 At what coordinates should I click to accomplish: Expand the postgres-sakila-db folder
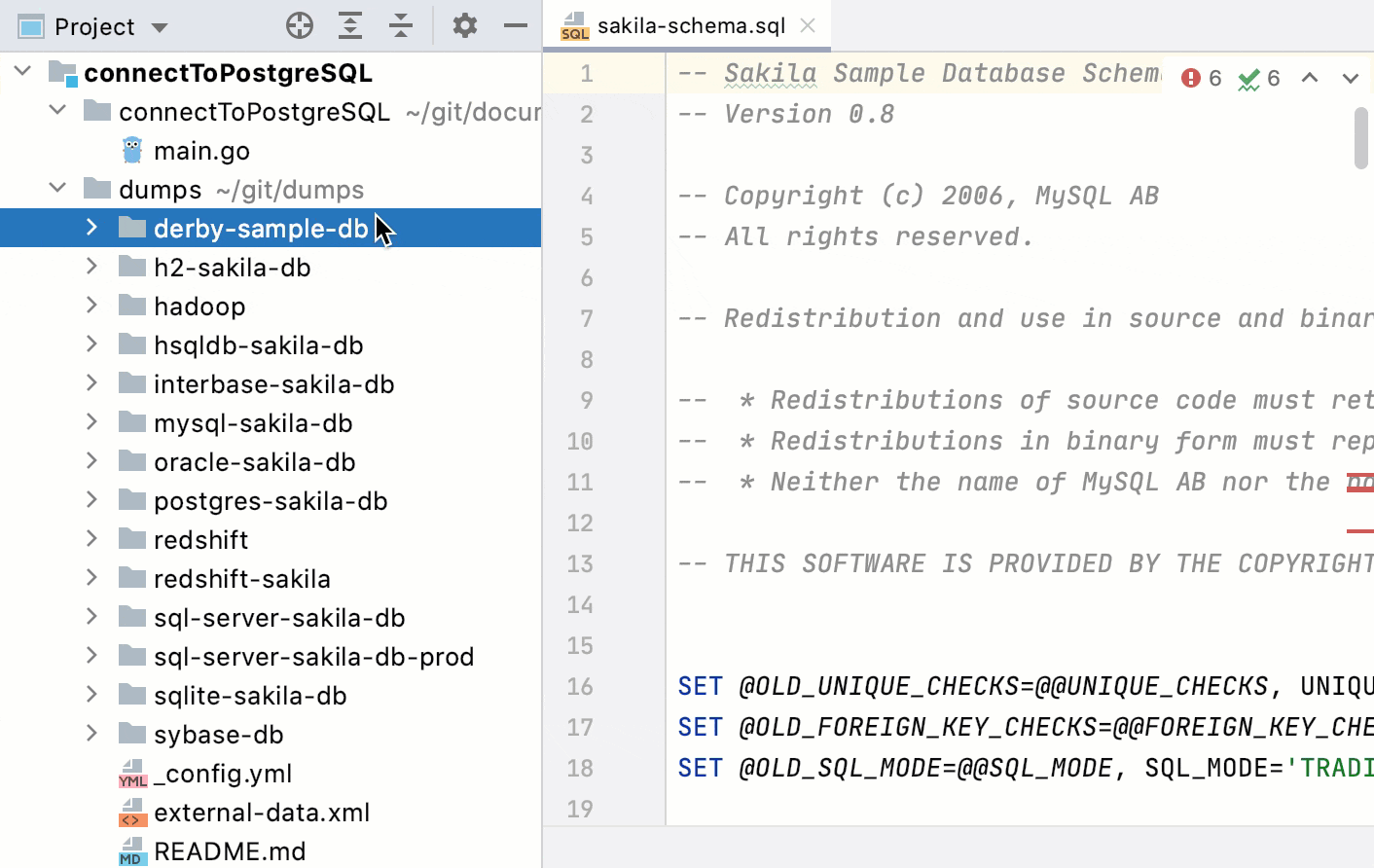pyautogui.click(x=90, y=500)
